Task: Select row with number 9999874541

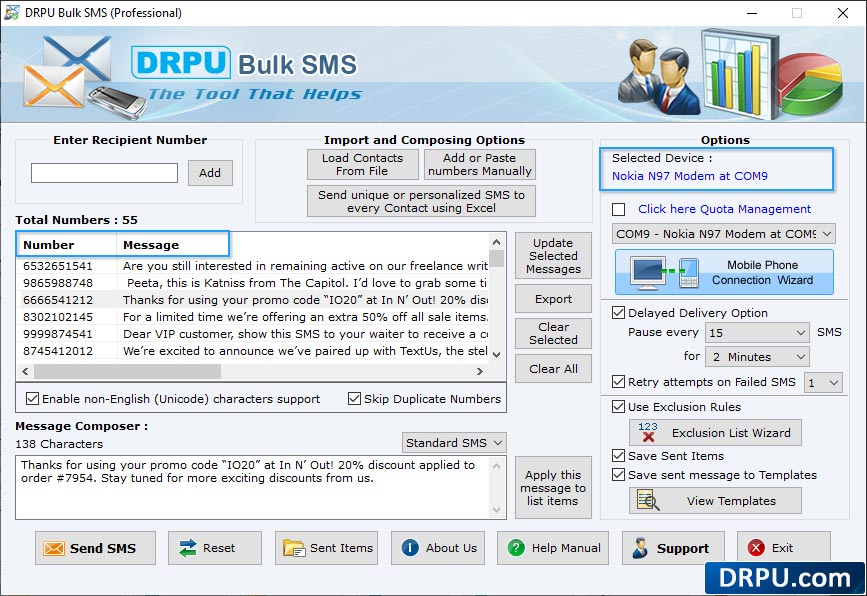Action: pos(254,334)
